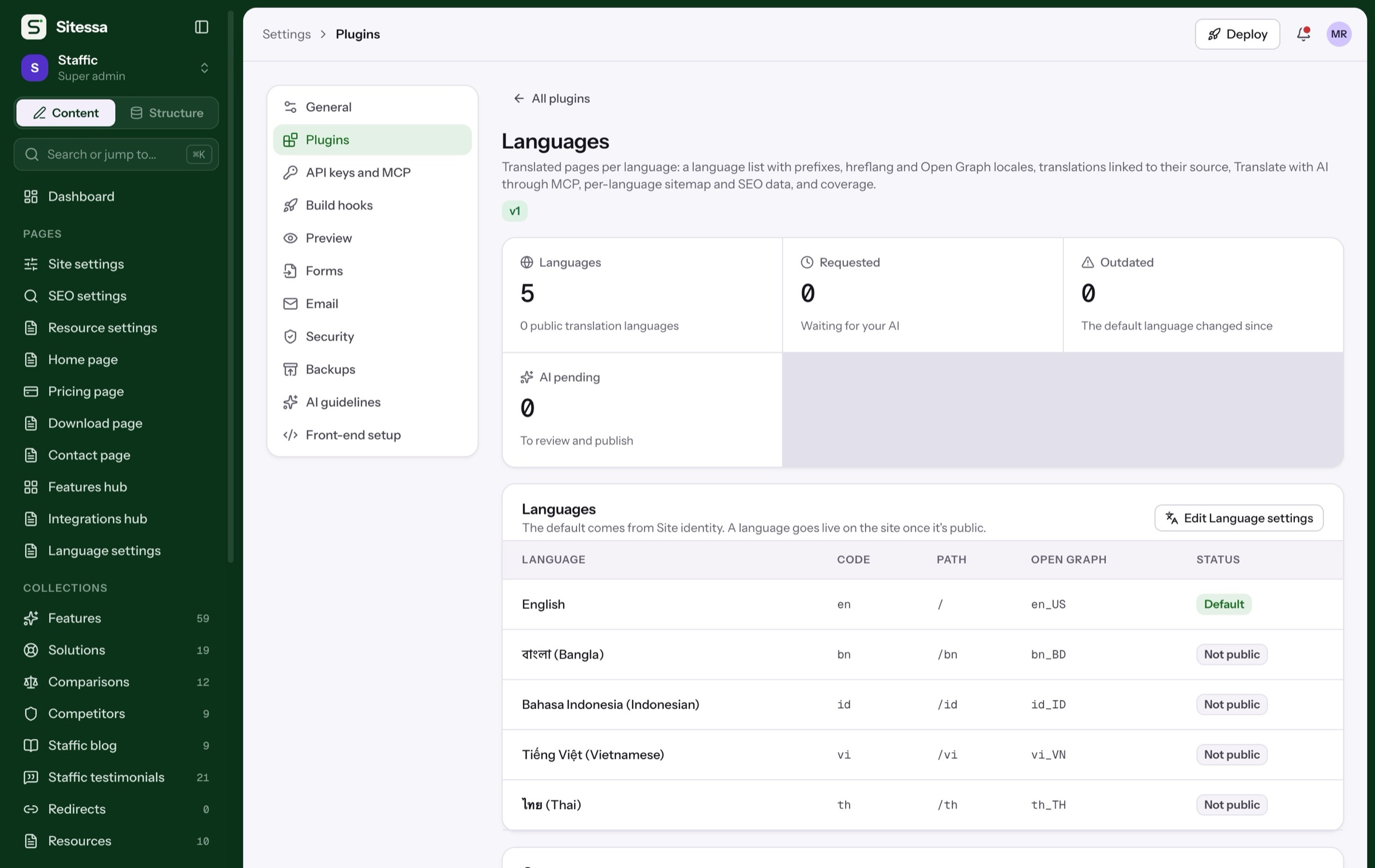Click the Dashboard grid icon
Viewport: 1375px width, 868px height.
pos(31,197)
